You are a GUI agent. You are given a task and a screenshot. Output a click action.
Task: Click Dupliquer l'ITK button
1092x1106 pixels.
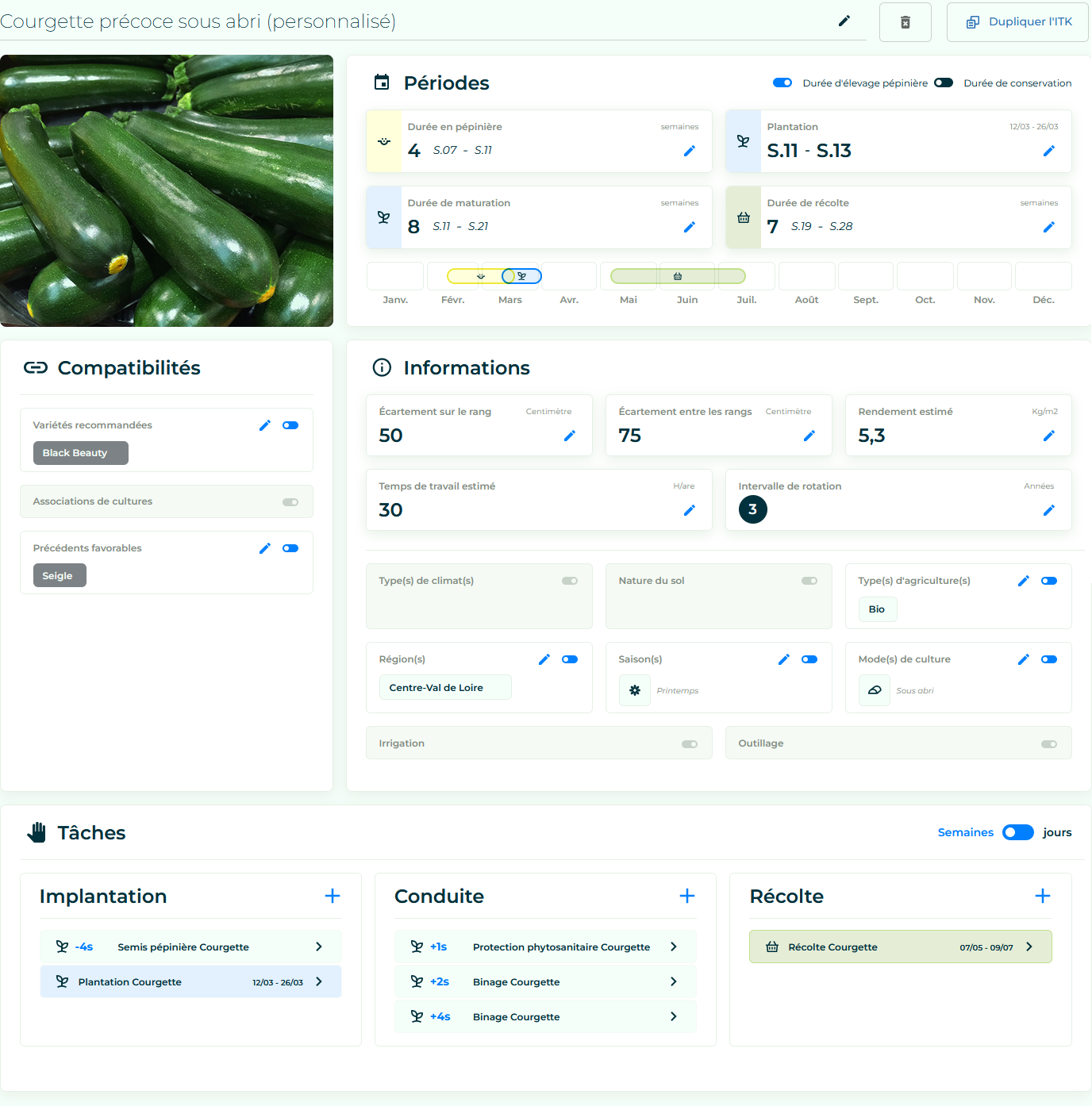(1017, 22)
